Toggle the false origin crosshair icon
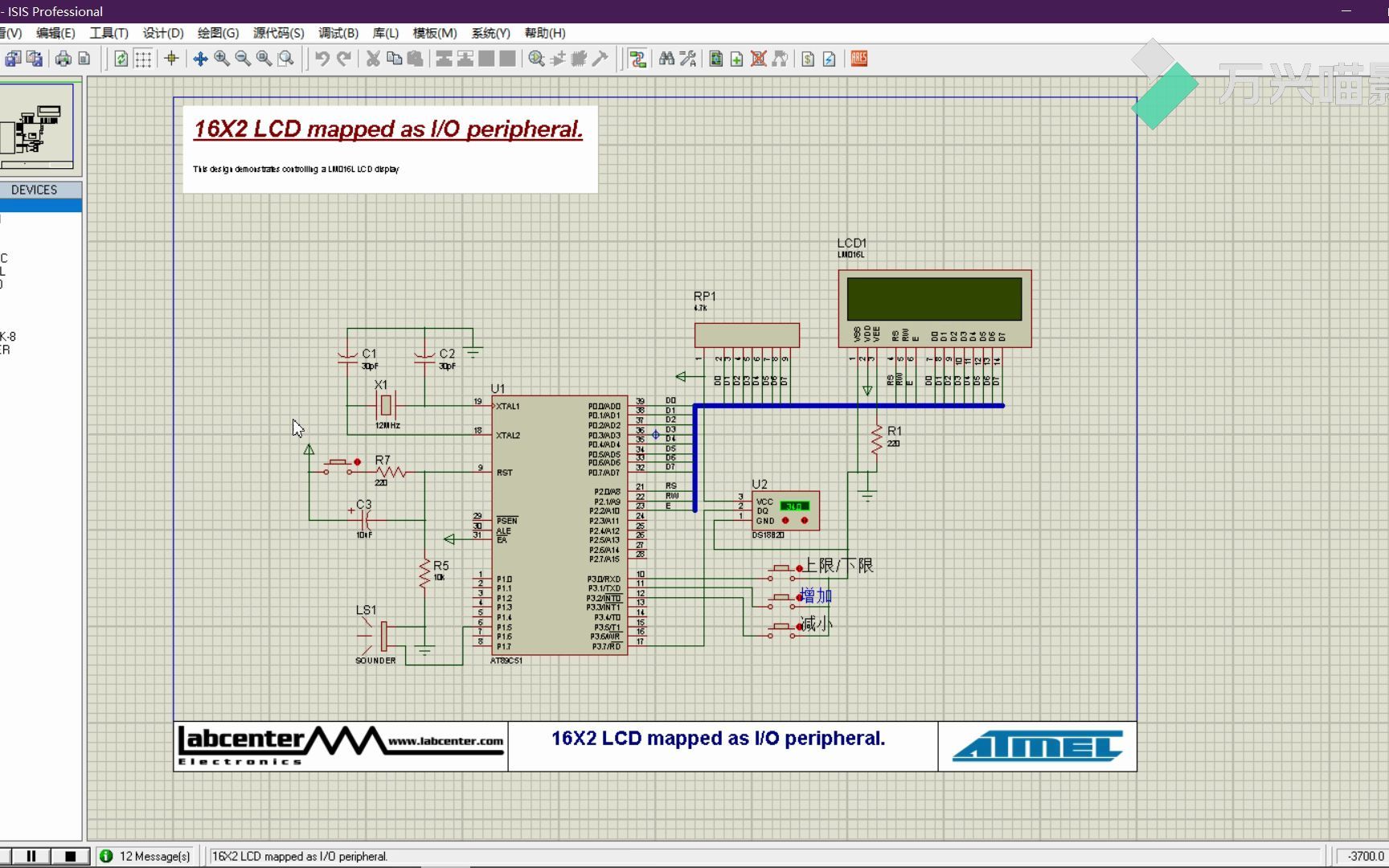This screenshot has width=1389, height=868. coord(171,59)
